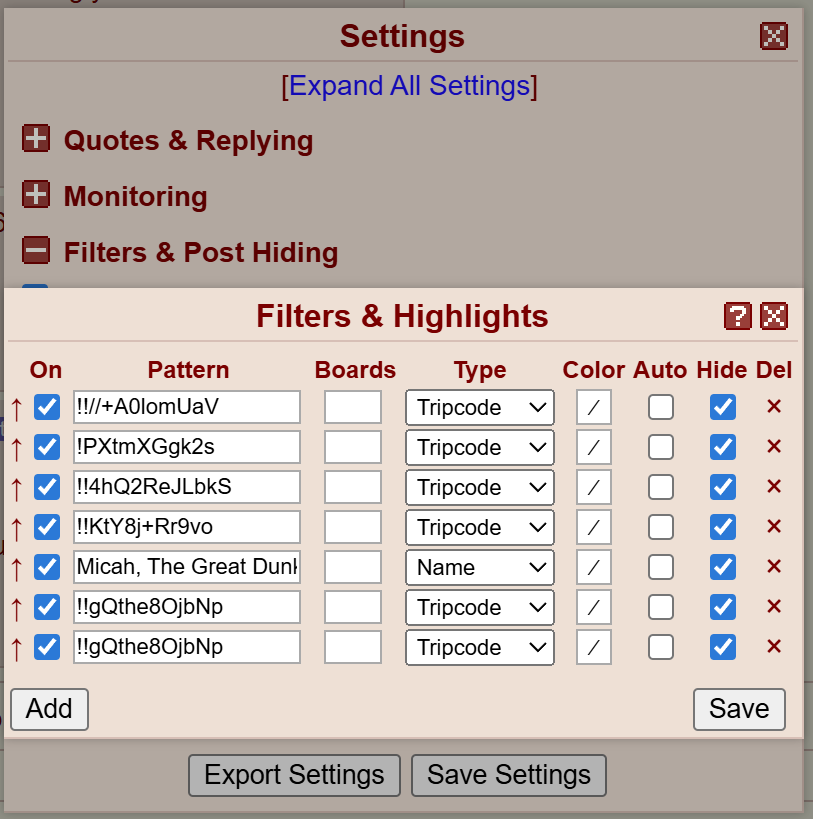This screenshot has width=813, height=819.
Task: Set a color for the Micah name filter
Action: (594, 567)
